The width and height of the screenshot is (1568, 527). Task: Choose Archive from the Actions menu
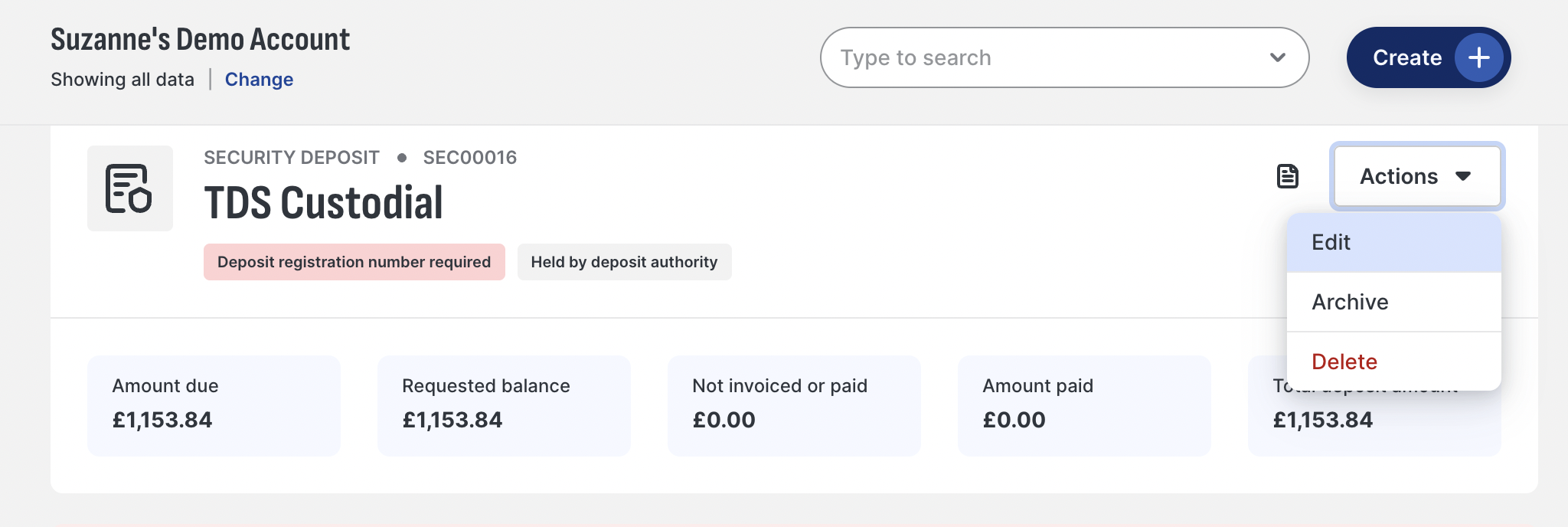click(1393, 302)
